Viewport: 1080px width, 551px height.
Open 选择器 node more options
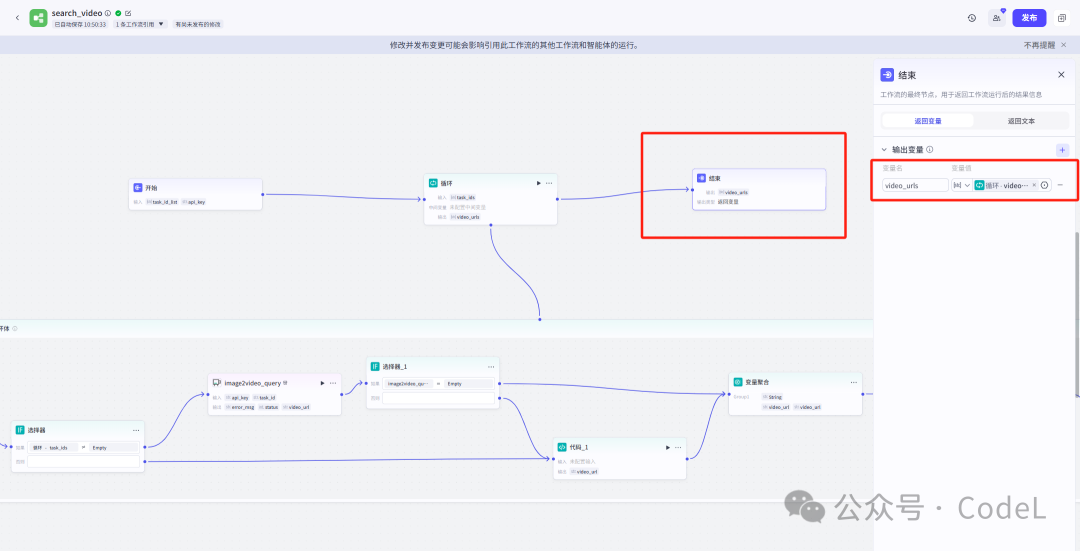click(136, 430)
